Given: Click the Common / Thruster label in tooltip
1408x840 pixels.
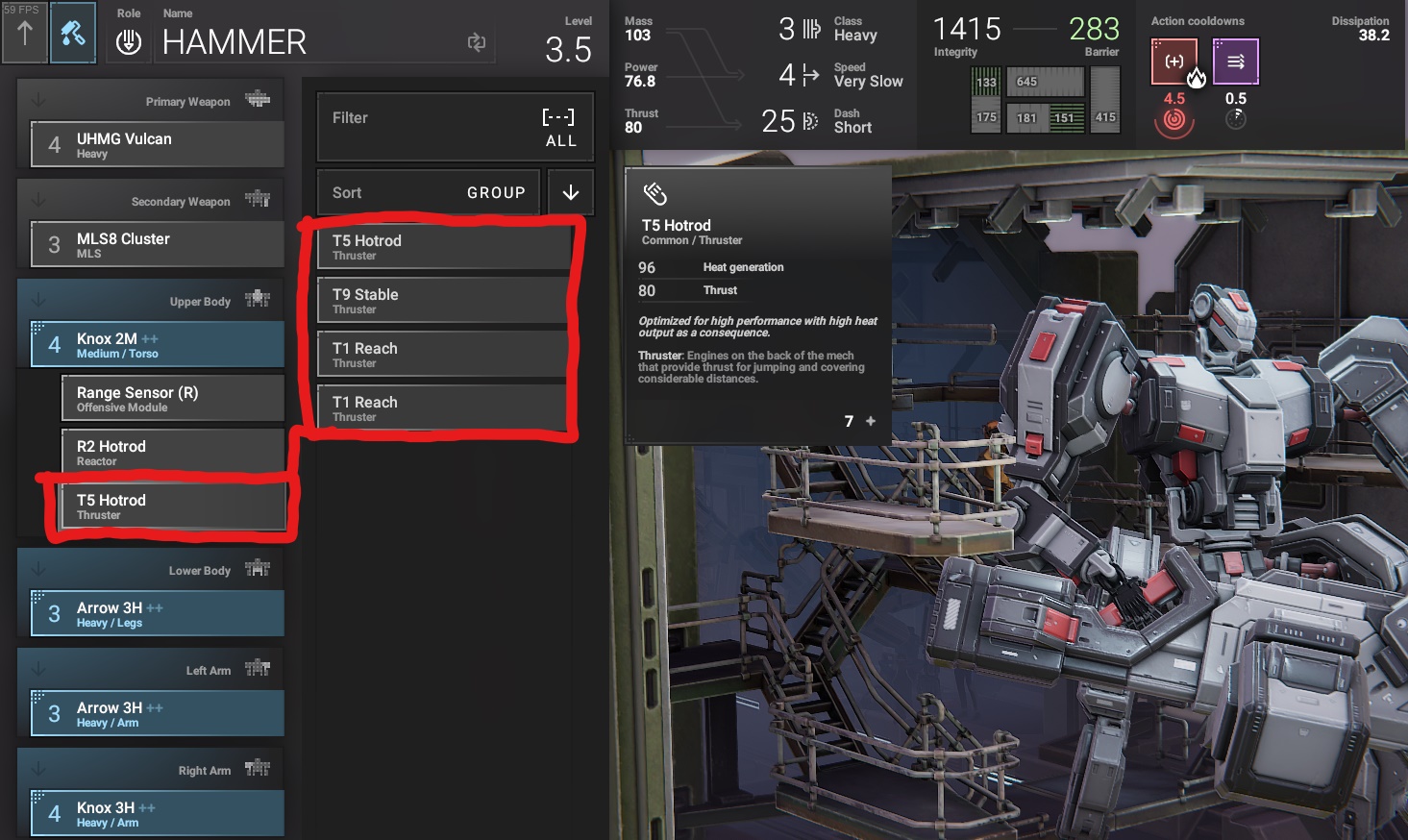Looking at the screenshot, I should pyautogui.click(x=692, y=240).
